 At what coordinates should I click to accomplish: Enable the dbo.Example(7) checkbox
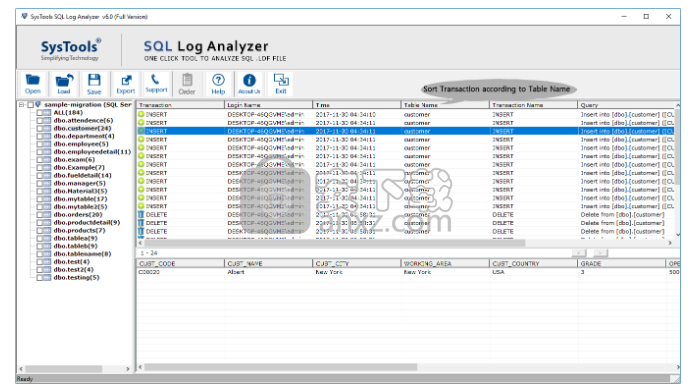[x=40, y=168]
